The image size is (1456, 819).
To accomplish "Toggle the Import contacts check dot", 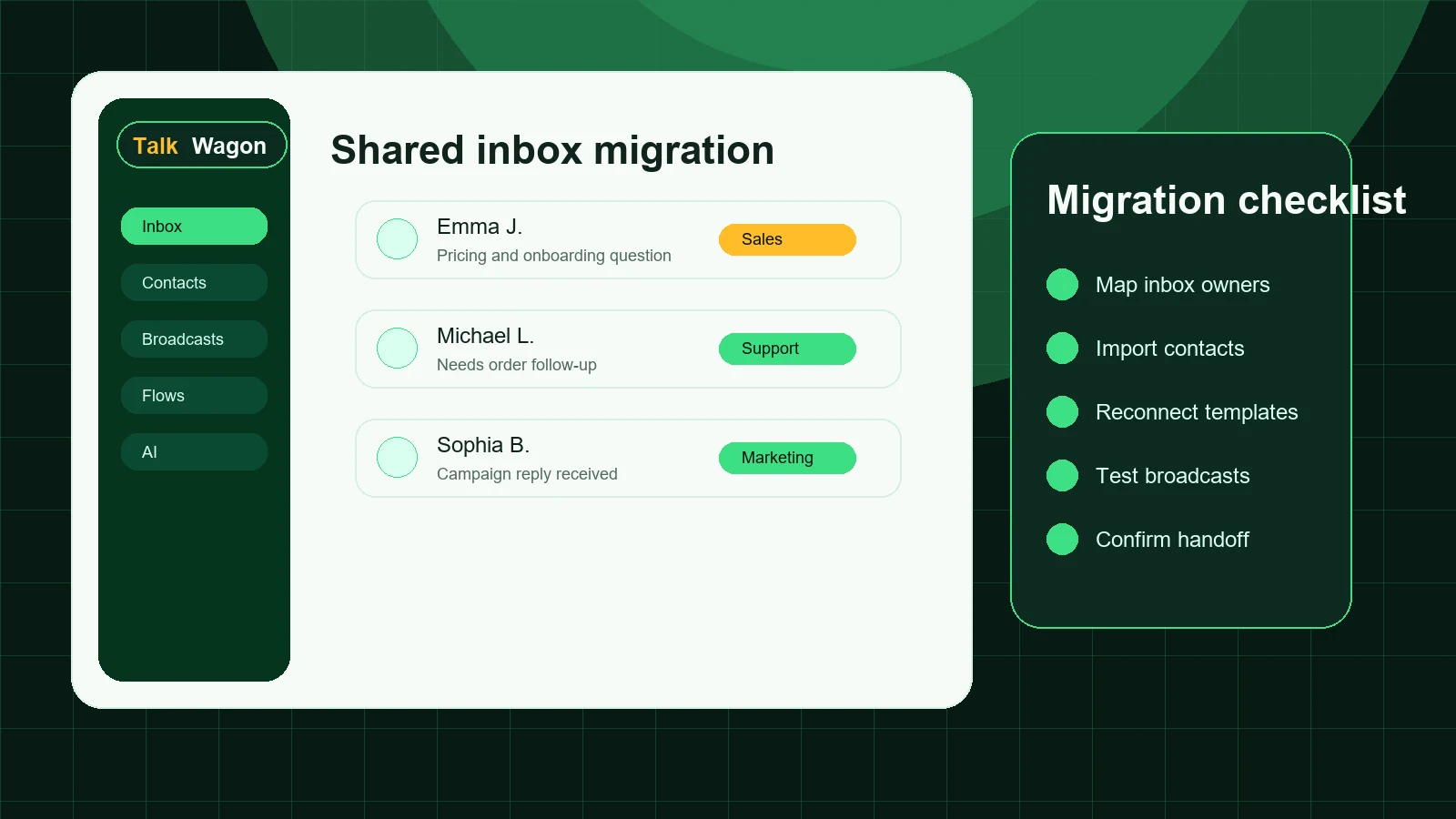I will point(1062,349).
